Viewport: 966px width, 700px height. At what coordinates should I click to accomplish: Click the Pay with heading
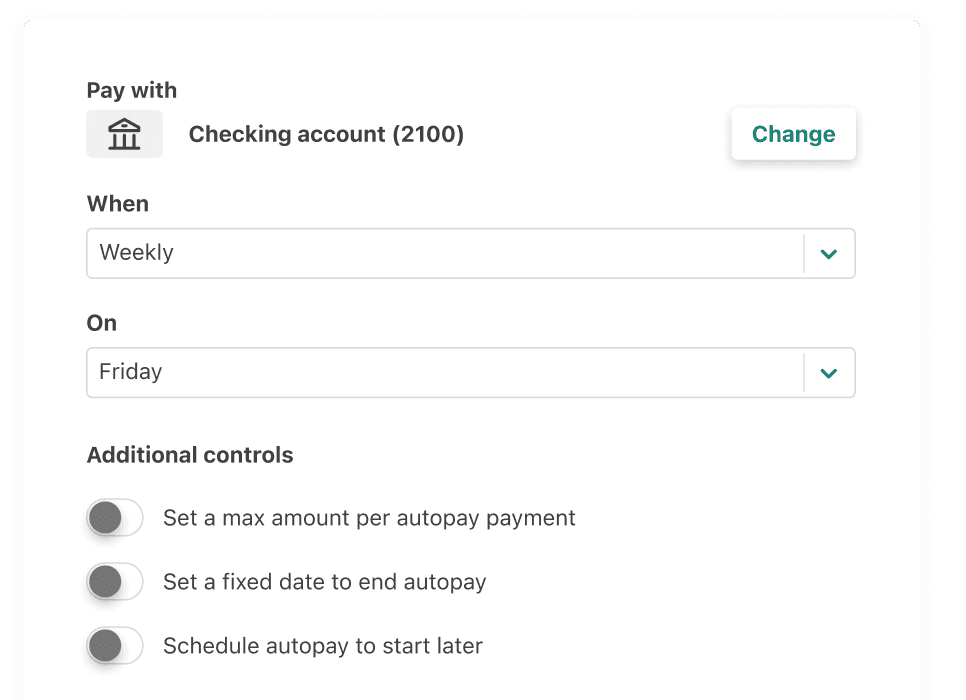[x=132, y=90]
